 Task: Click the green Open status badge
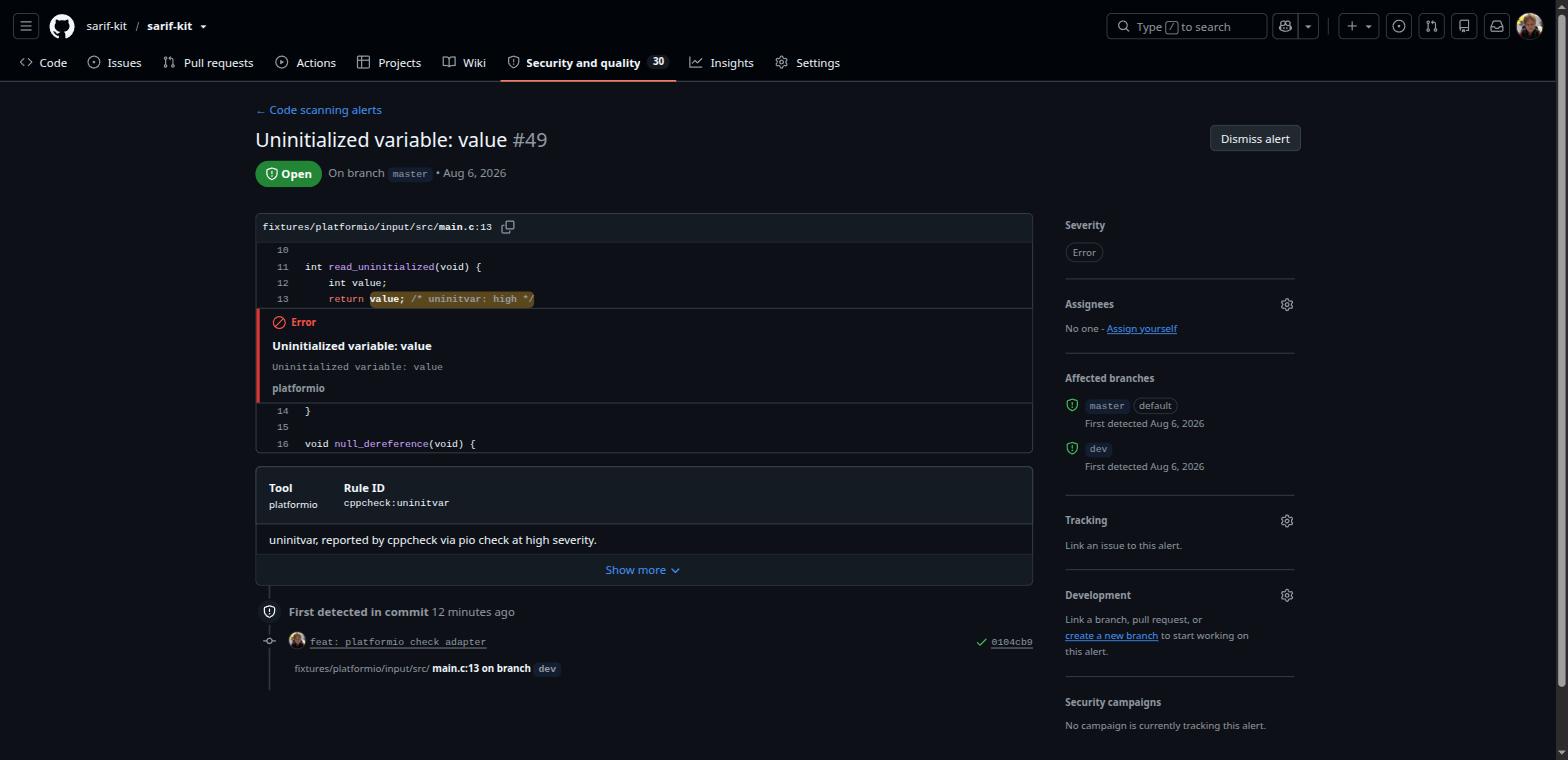(x=289, y=174)
